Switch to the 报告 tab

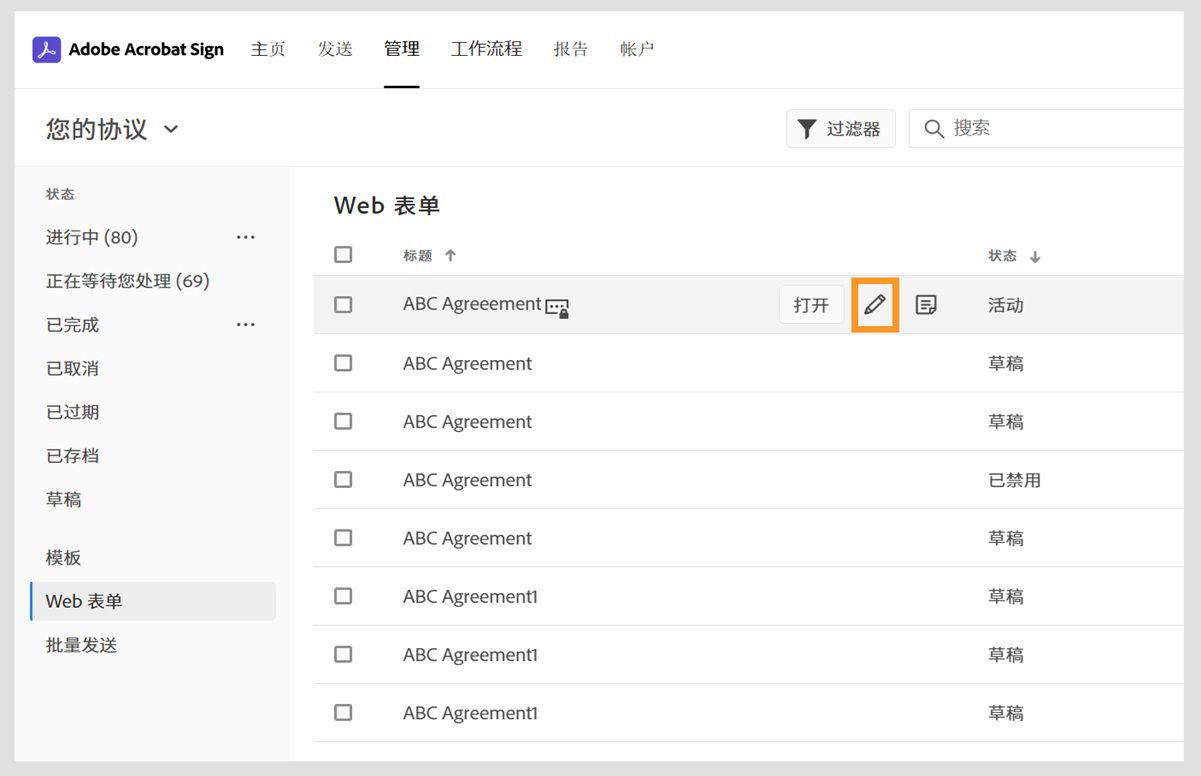[x=571, y=48]
